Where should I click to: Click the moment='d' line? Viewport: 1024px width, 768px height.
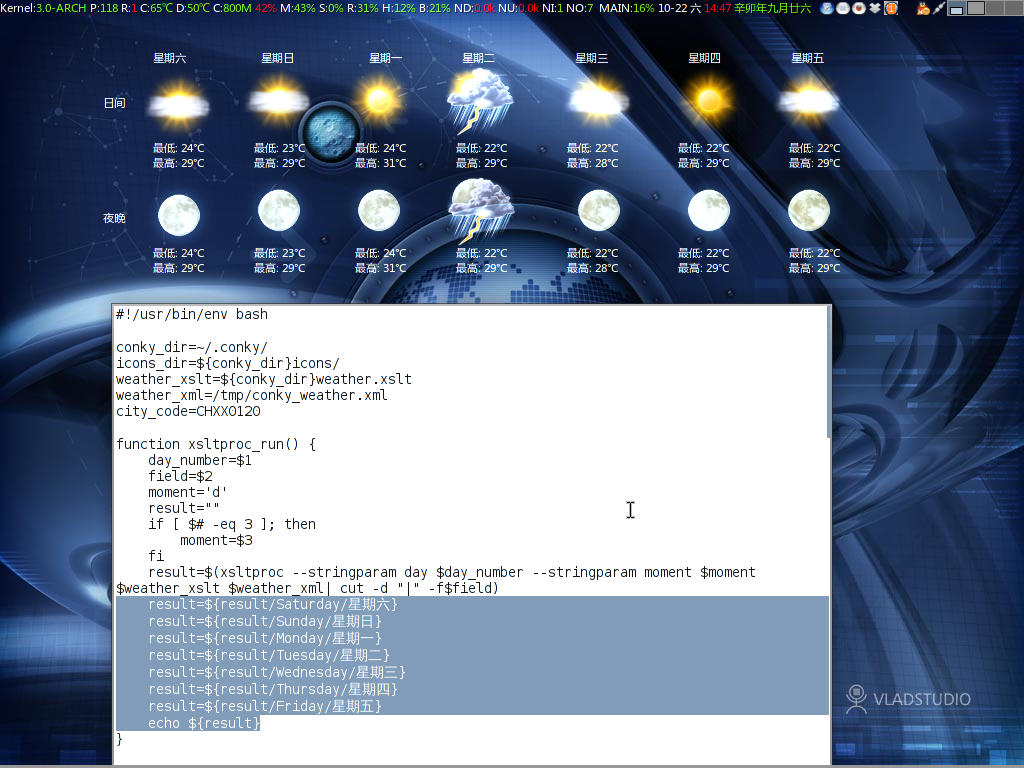[188, 492]
